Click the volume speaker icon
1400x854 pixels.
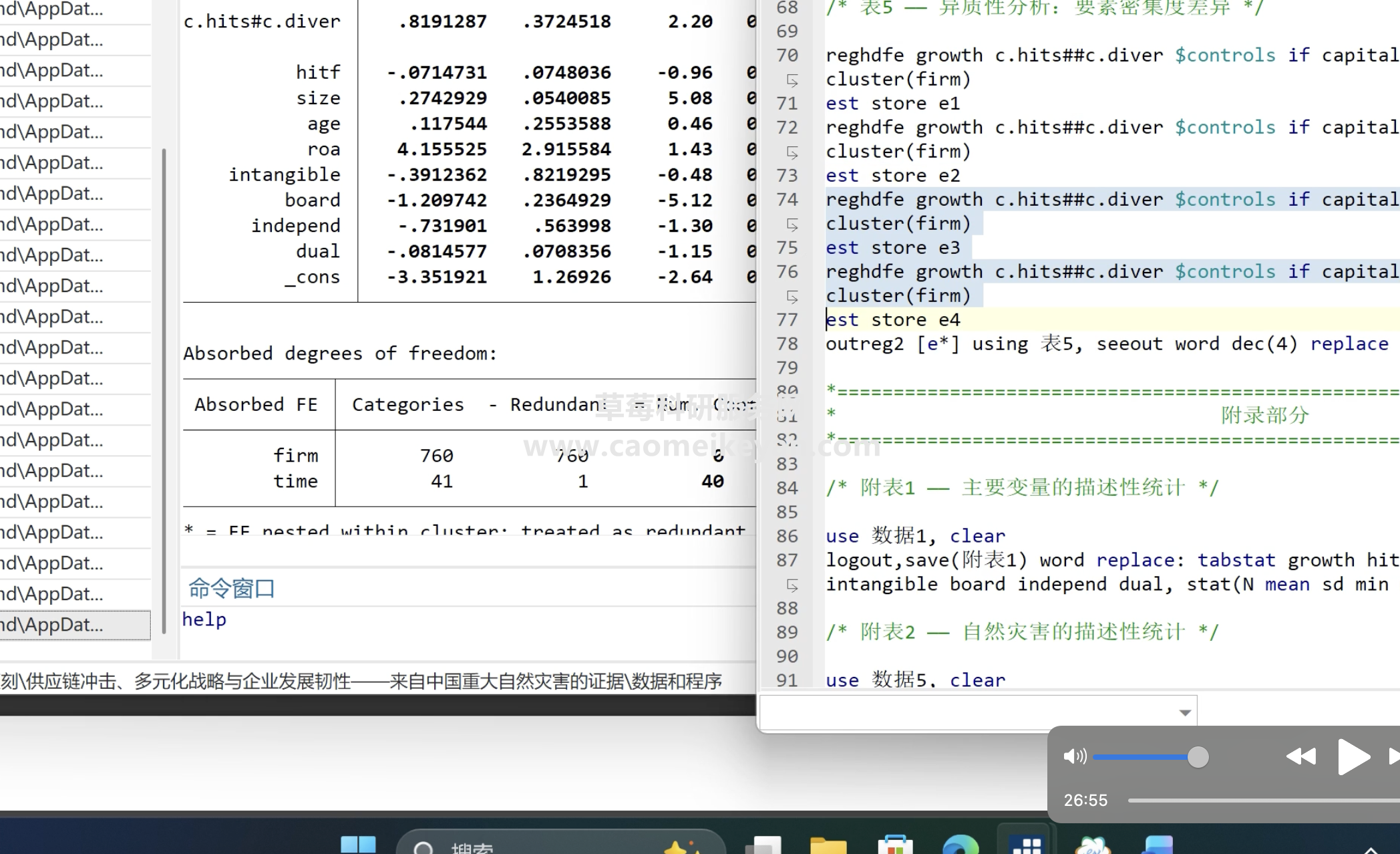[x=1075, y=756]
